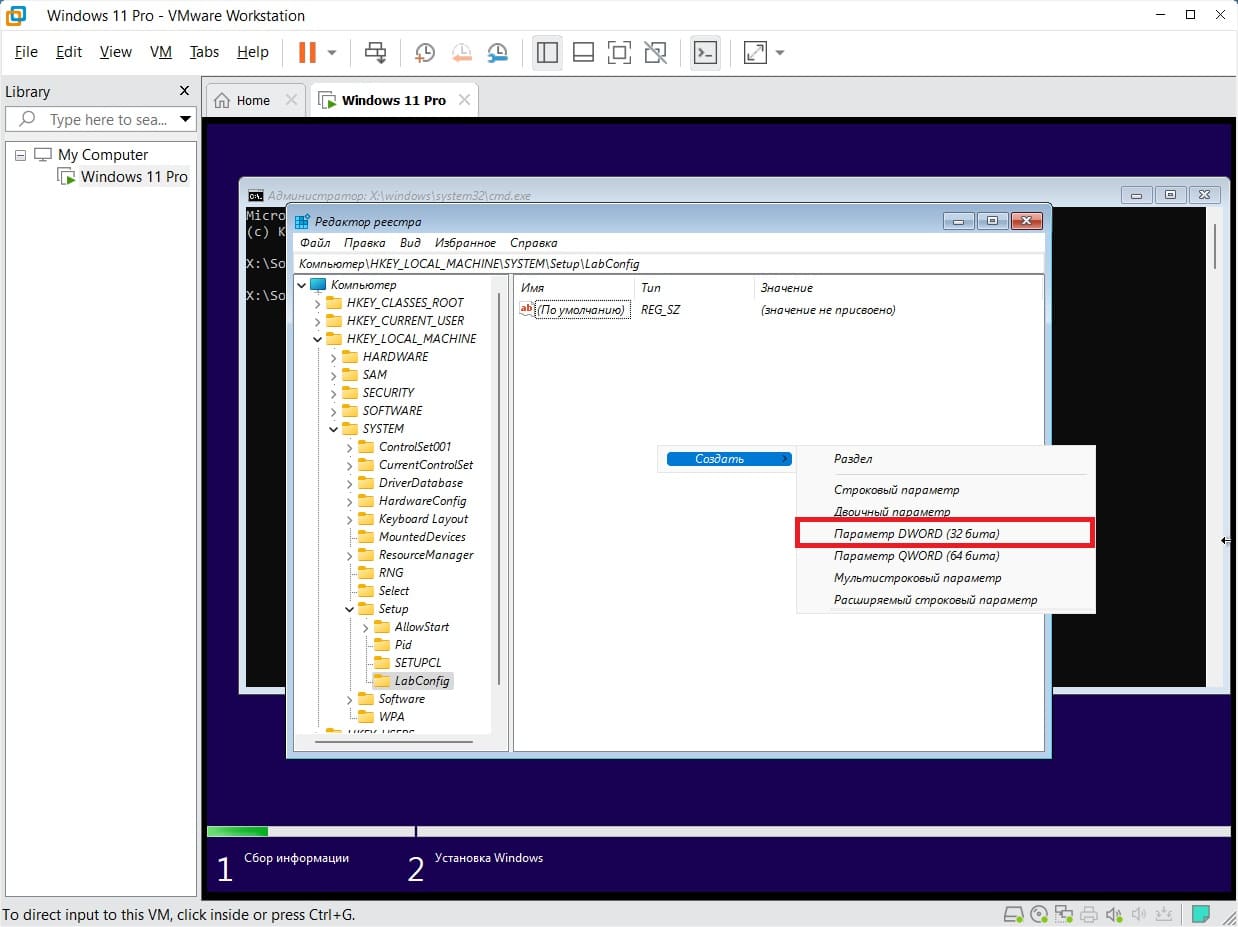Enter full screen mode
The image size is (1238, 927).
pos(620,52)
